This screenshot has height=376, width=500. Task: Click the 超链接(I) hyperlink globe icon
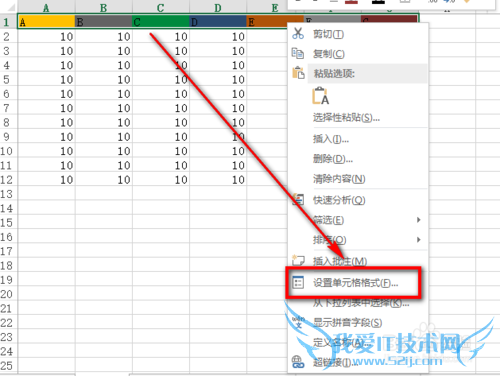[298, 362]
